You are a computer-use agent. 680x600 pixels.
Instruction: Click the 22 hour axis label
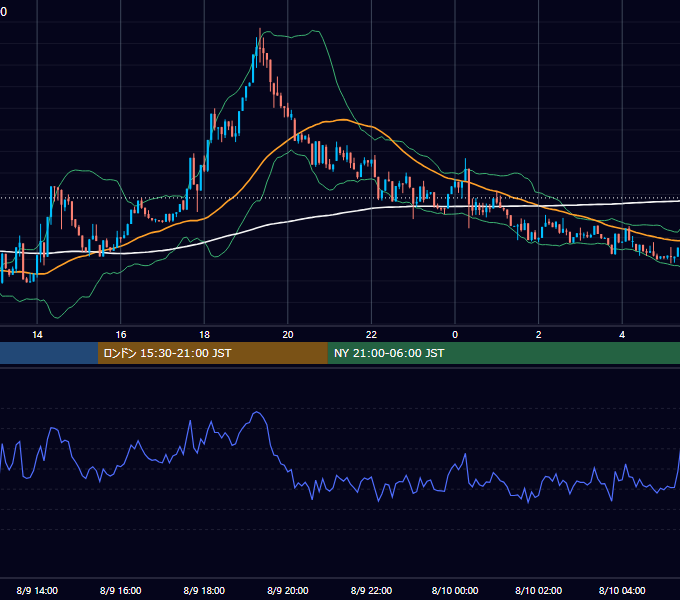click(x=371, y=335)
